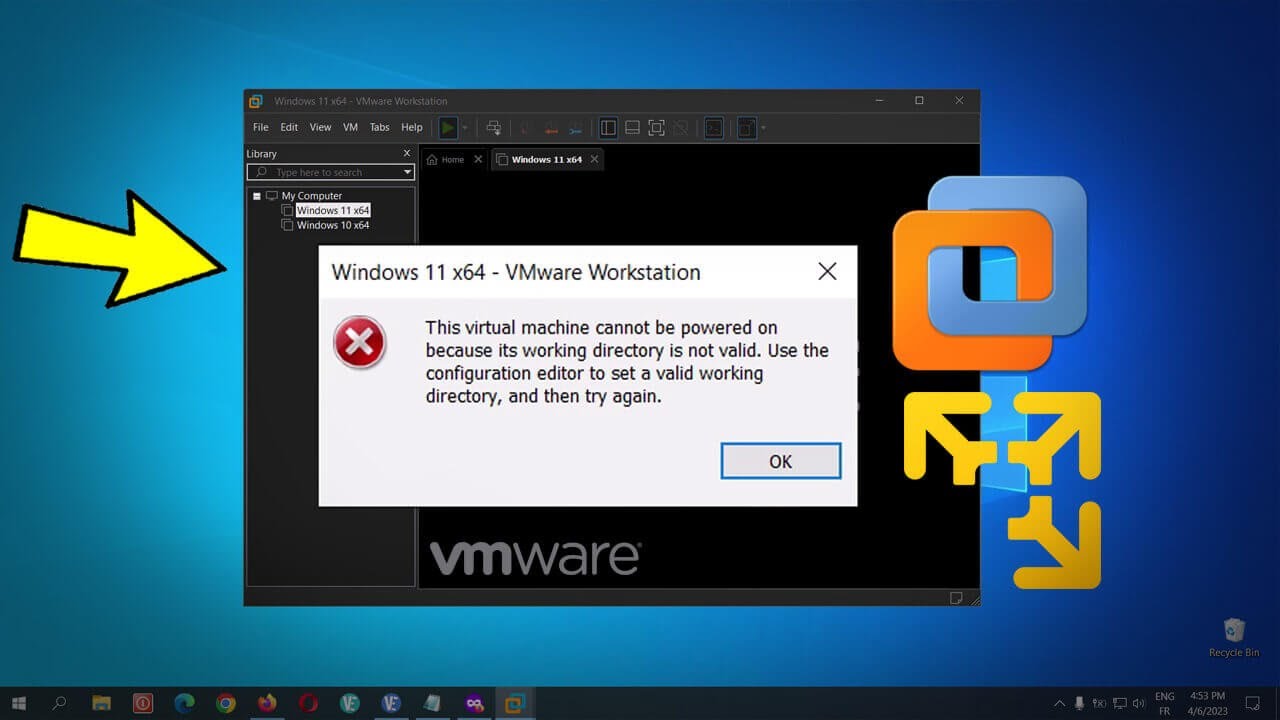This screenshot has width=1280, height=720.
Task: Click the network tray icon
Action: click(1120, 703)
